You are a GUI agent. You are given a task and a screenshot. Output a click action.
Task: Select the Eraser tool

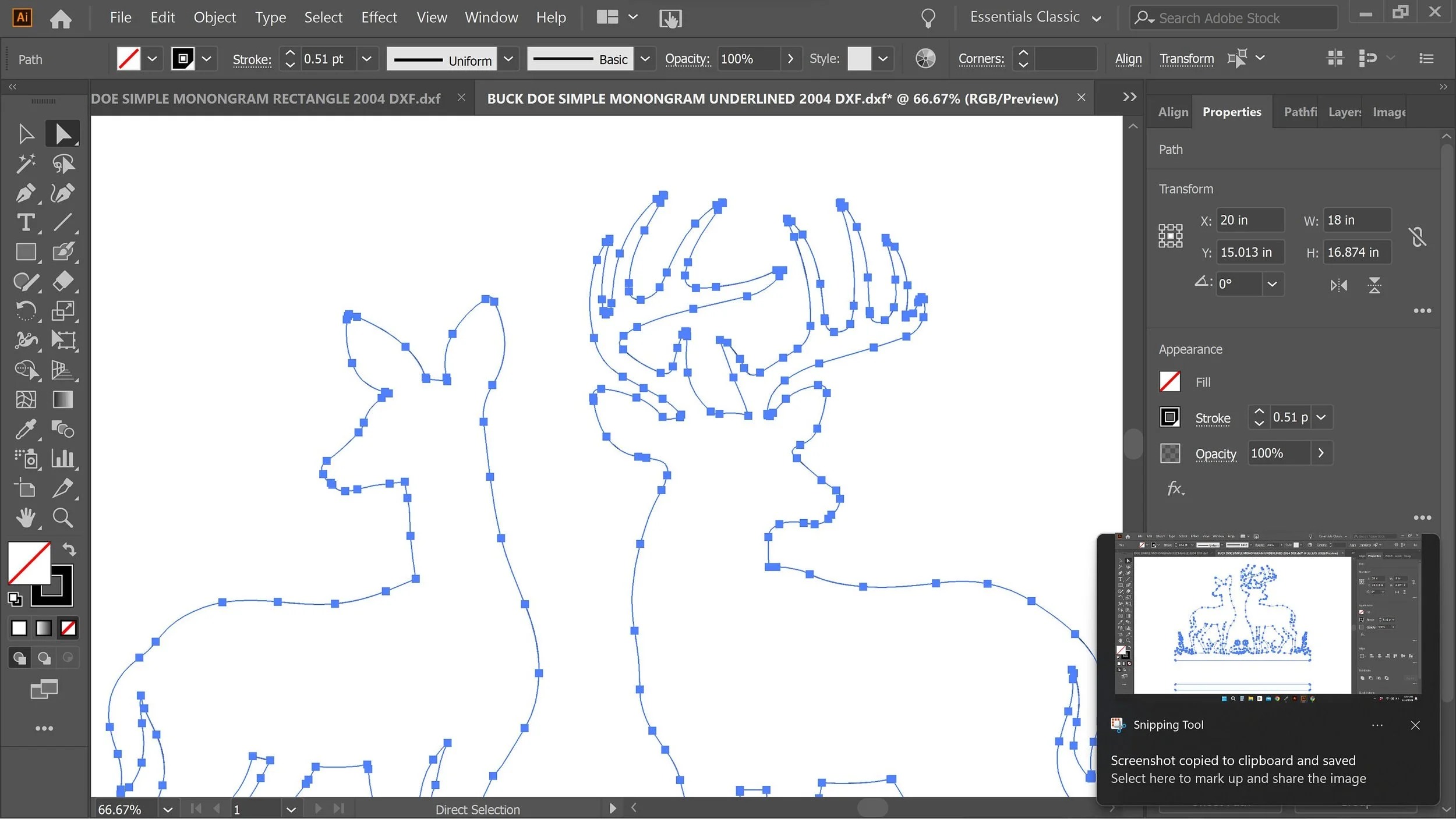click(x=62, y=282)
